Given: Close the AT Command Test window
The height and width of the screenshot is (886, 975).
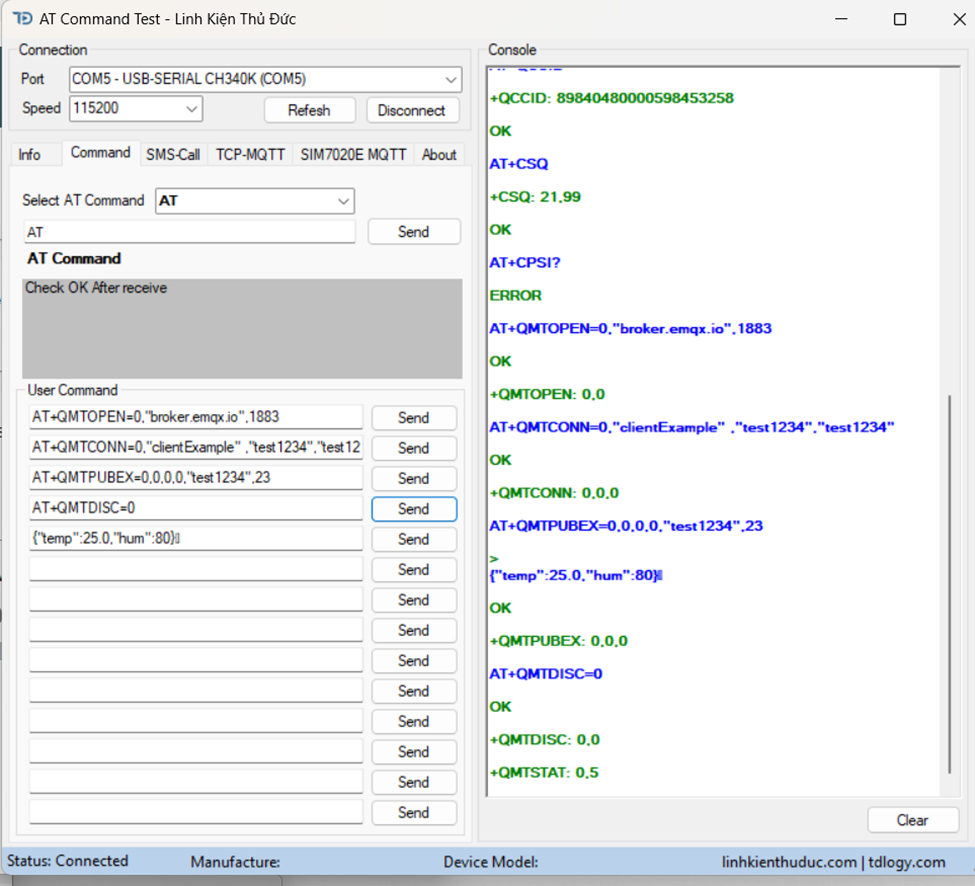Looking at the screenshot, I should click(952, 19).
